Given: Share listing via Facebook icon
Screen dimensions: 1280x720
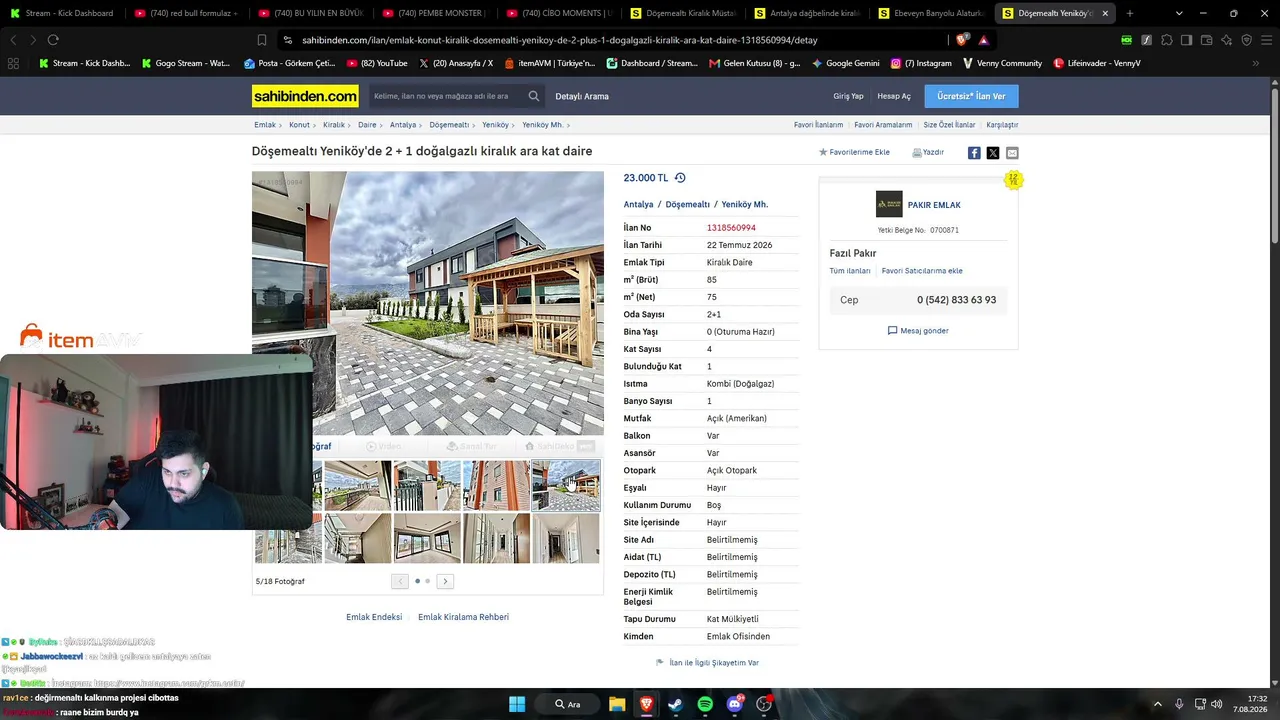Looking at the screenshot, I should 974,153.
